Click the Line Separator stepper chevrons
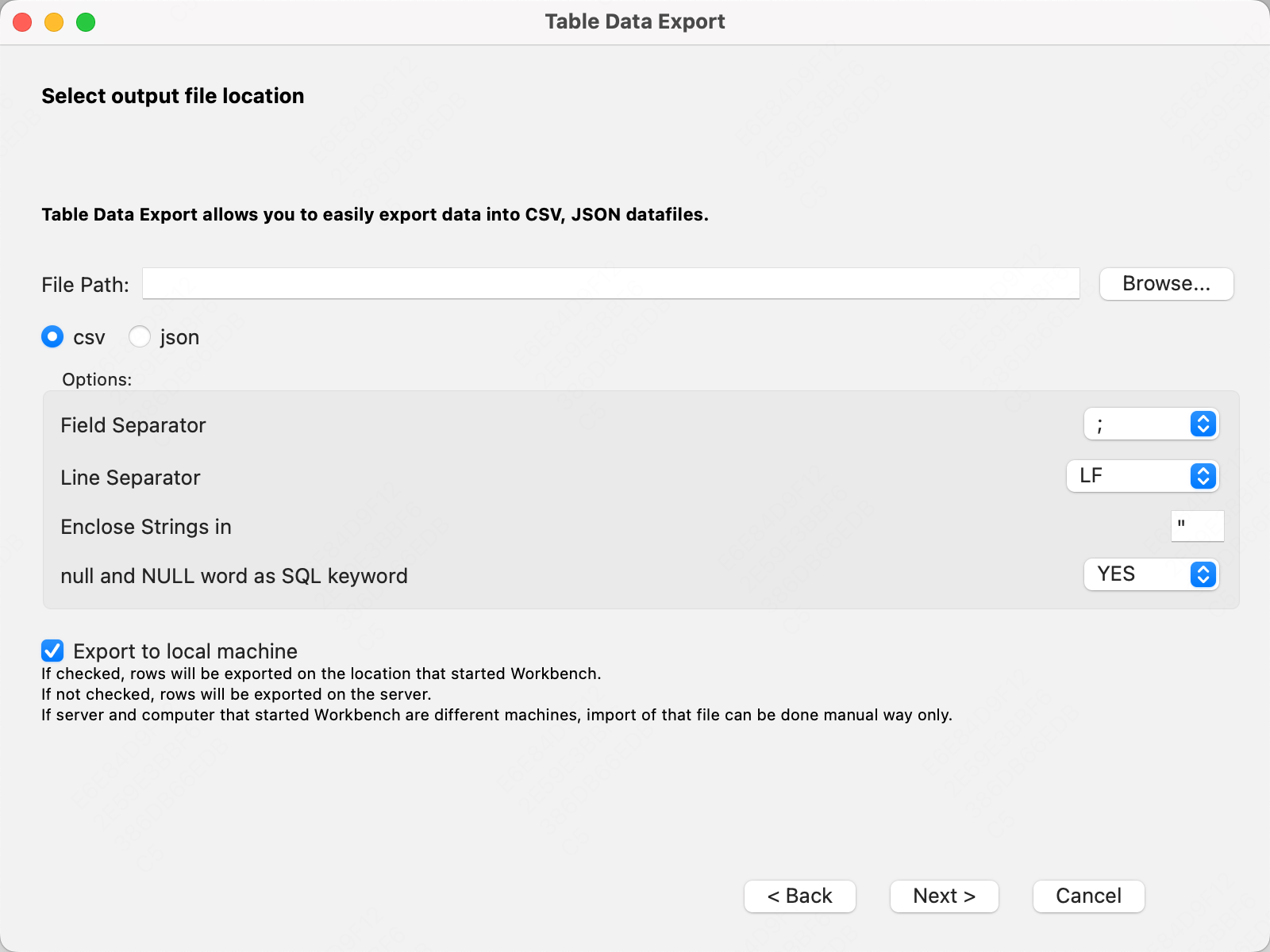Screen dimensions: 1270x952 1203,476
